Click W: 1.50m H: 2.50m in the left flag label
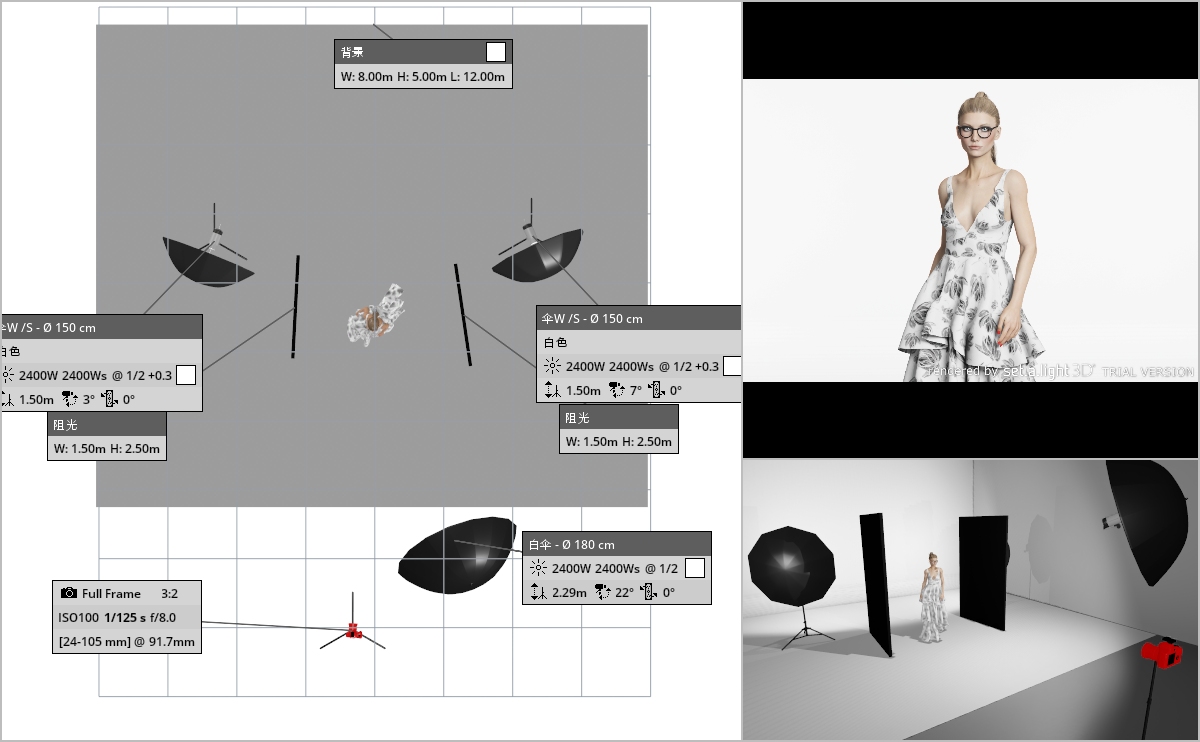Image resolution: width=1200 pixels, height=742 pixels. point(107,449)
